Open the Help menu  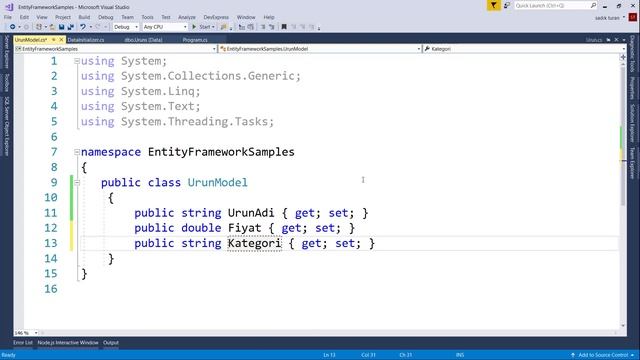click(269, 17)
